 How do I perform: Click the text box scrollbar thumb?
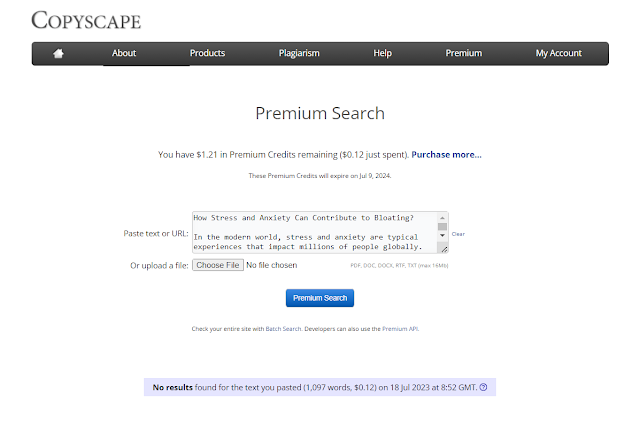click(442, 226)
